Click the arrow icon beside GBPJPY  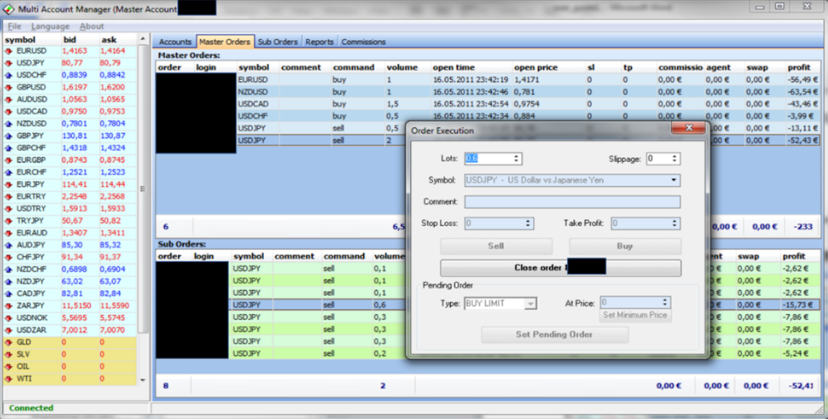(10, 136)
